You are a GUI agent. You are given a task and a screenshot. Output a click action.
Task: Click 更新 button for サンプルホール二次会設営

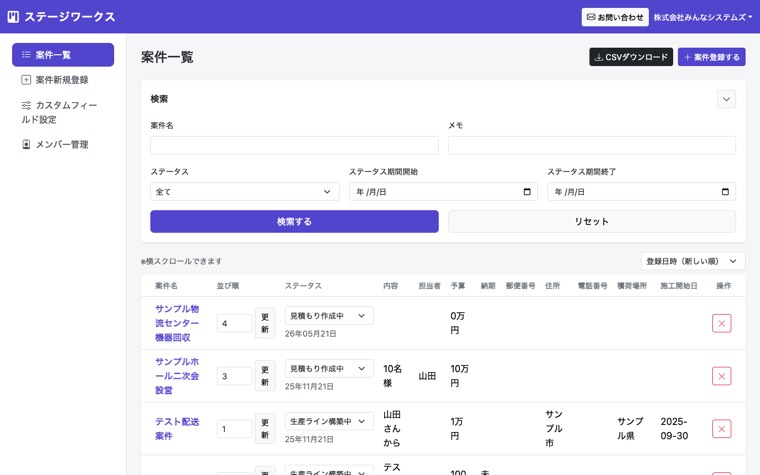pos(265,376)
